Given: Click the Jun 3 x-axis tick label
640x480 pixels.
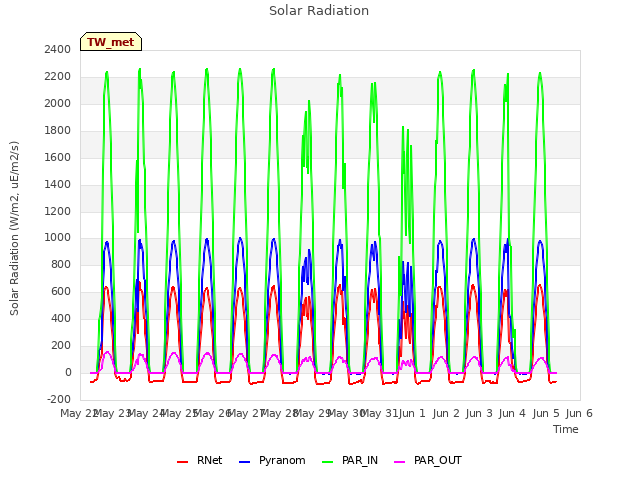Looking at the screenshot, I should click(479, 413).
